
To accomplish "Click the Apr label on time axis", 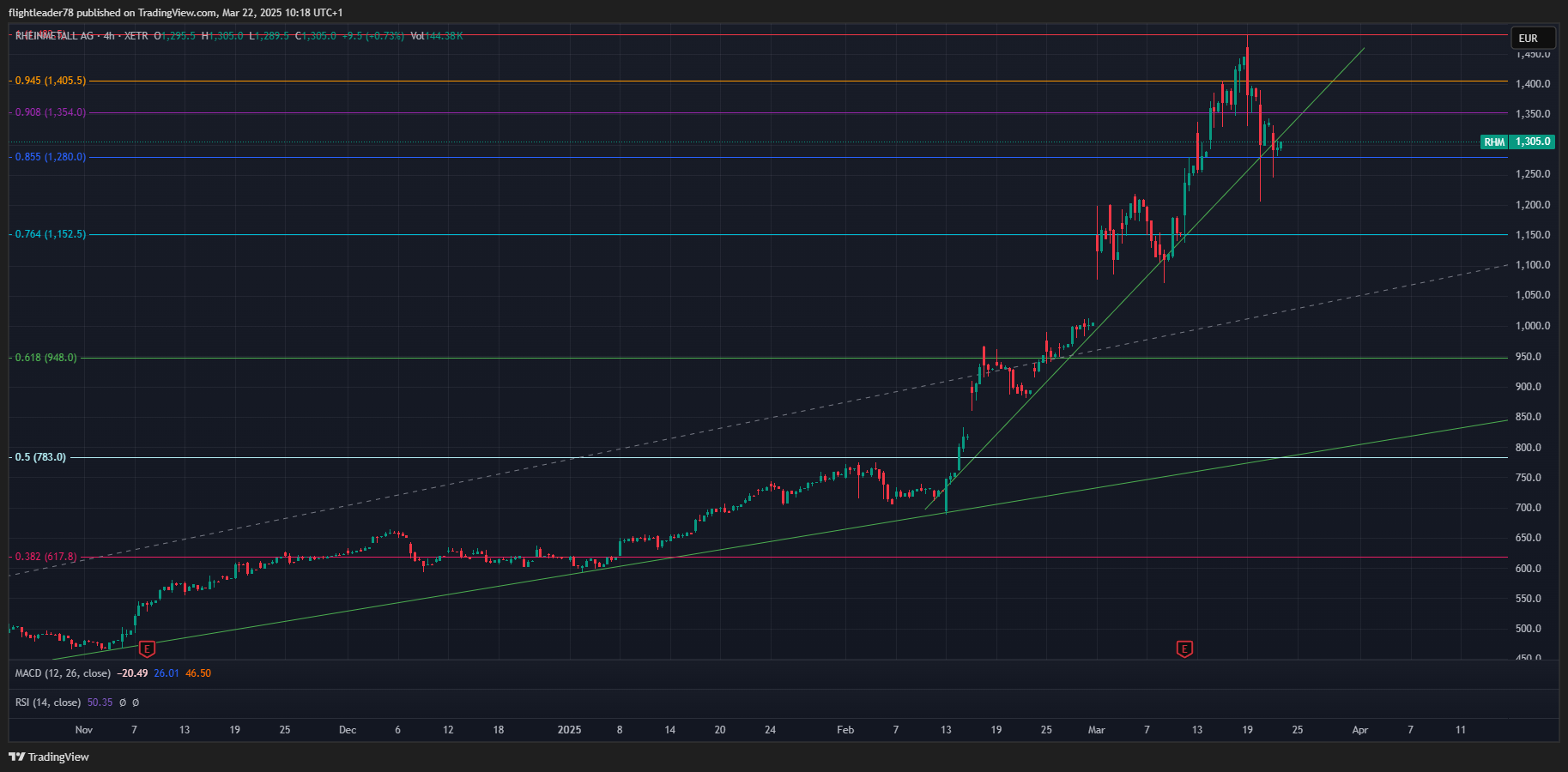I will [x=1360, y=730].
